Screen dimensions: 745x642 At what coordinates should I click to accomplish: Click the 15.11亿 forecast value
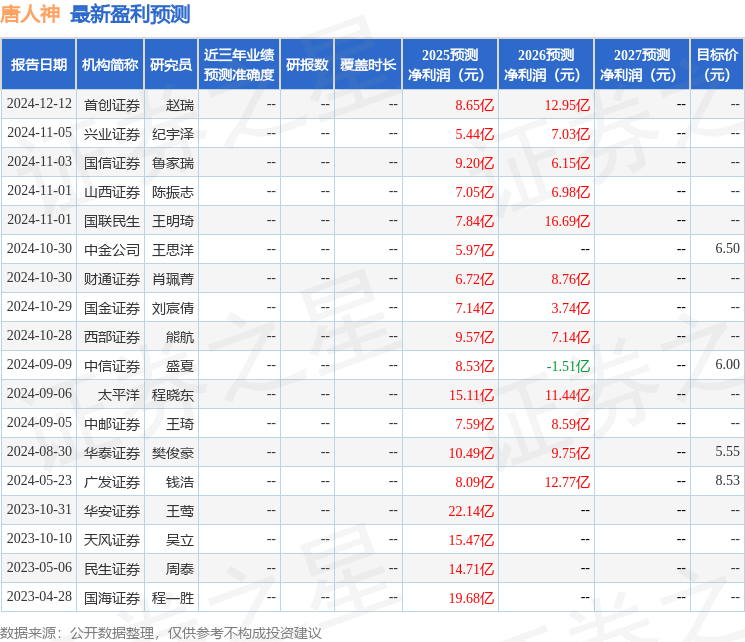pyautogui.click(x=471, y=395)
